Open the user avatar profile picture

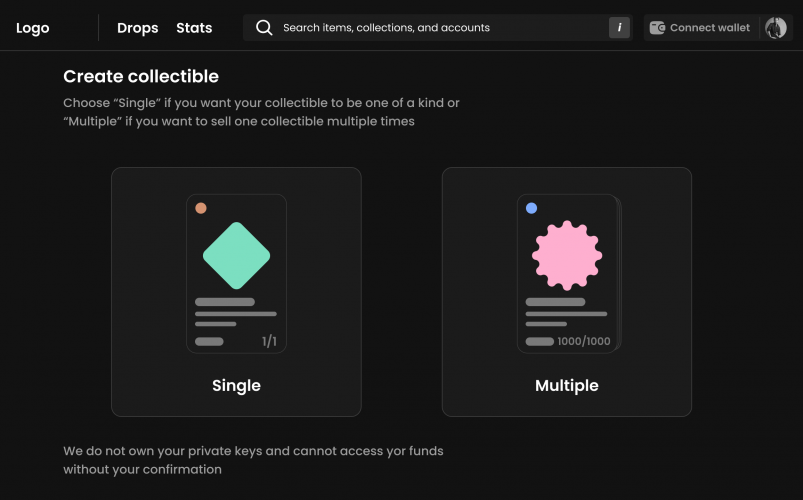pos(775,28)
